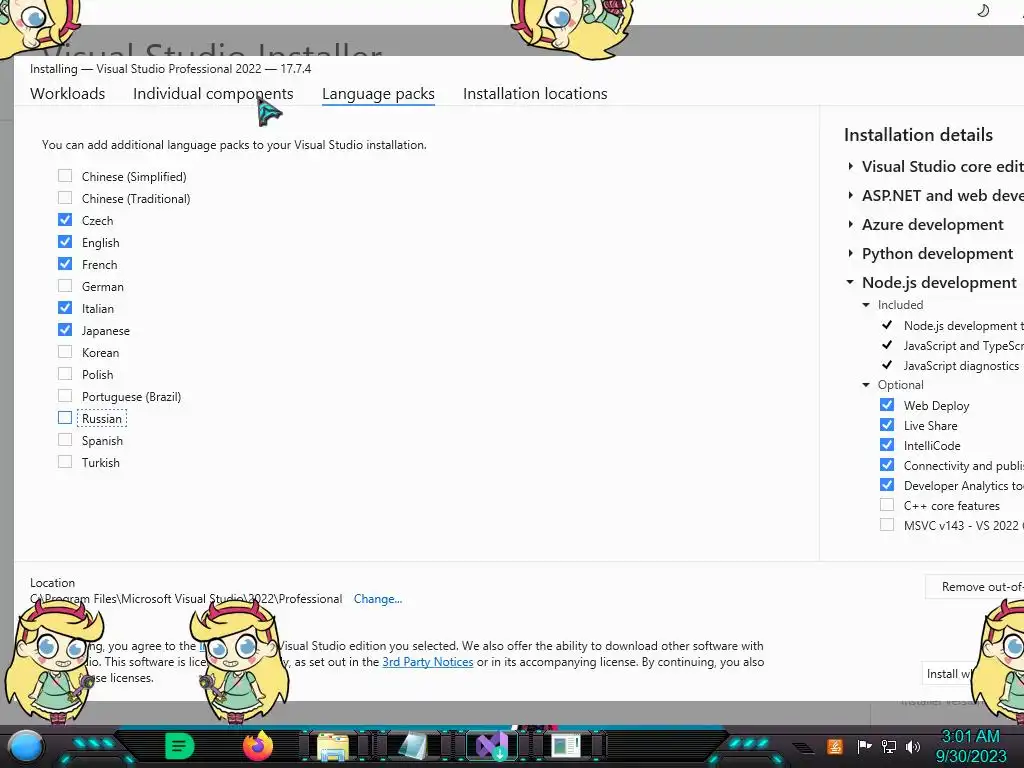This screenshot has width=1024, height=768.
Task: Expand Visual Studio core editor details
Action: (x=850, y=167)
